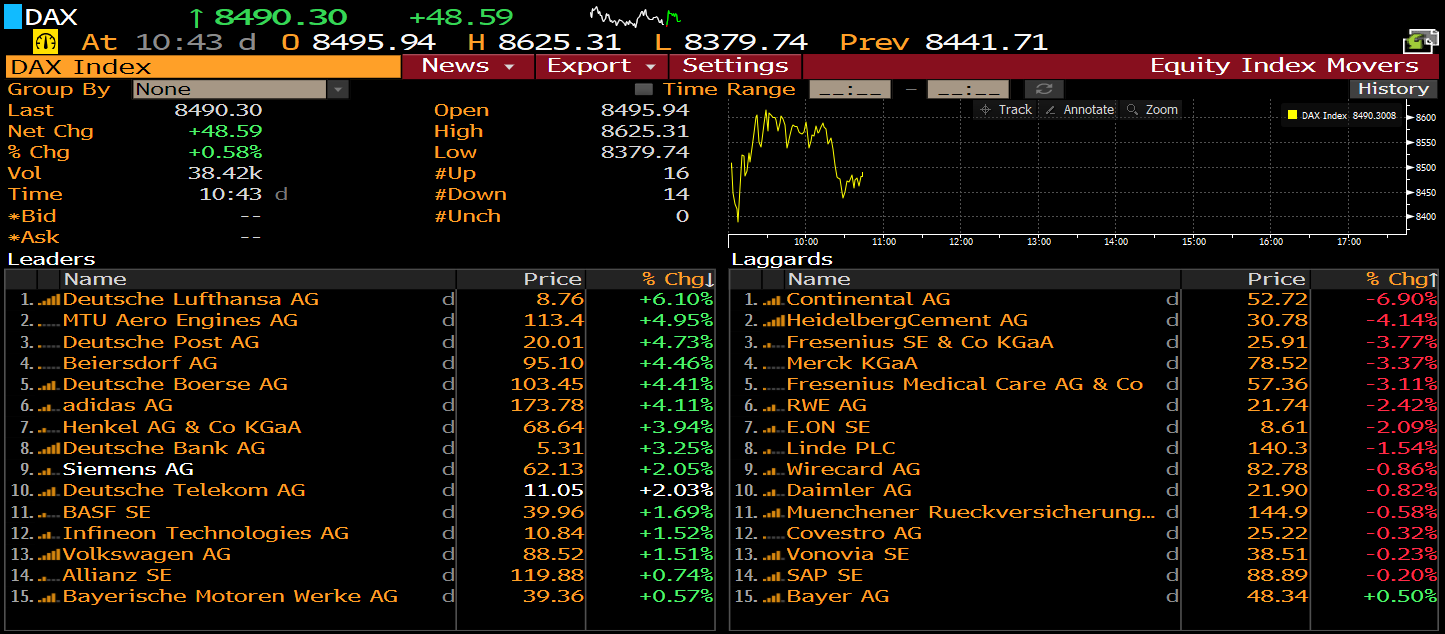1445x634 pixels.
Task: Sort Laggards by % Chg column header
Action: pyautogui.click(x=1375, y=279)
